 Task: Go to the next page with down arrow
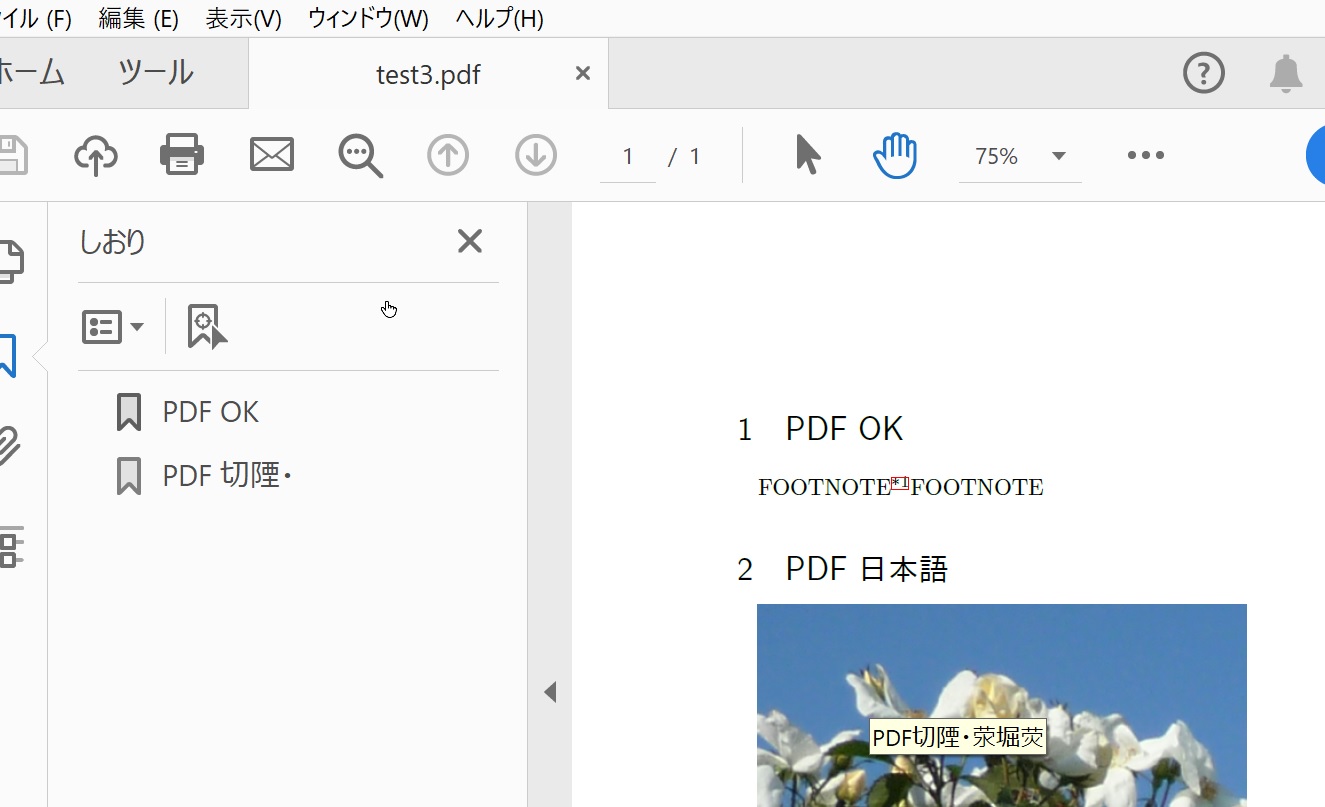(x=535, y=155)
